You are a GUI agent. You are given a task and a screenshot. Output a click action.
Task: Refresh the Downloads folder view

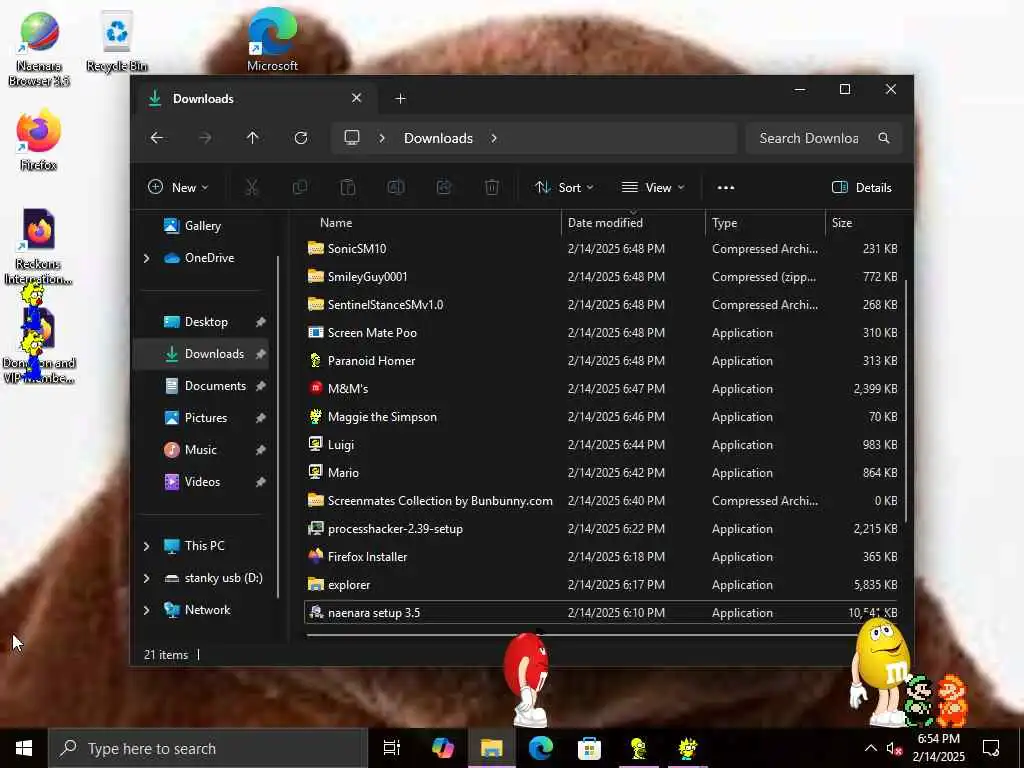coord(300,138)
